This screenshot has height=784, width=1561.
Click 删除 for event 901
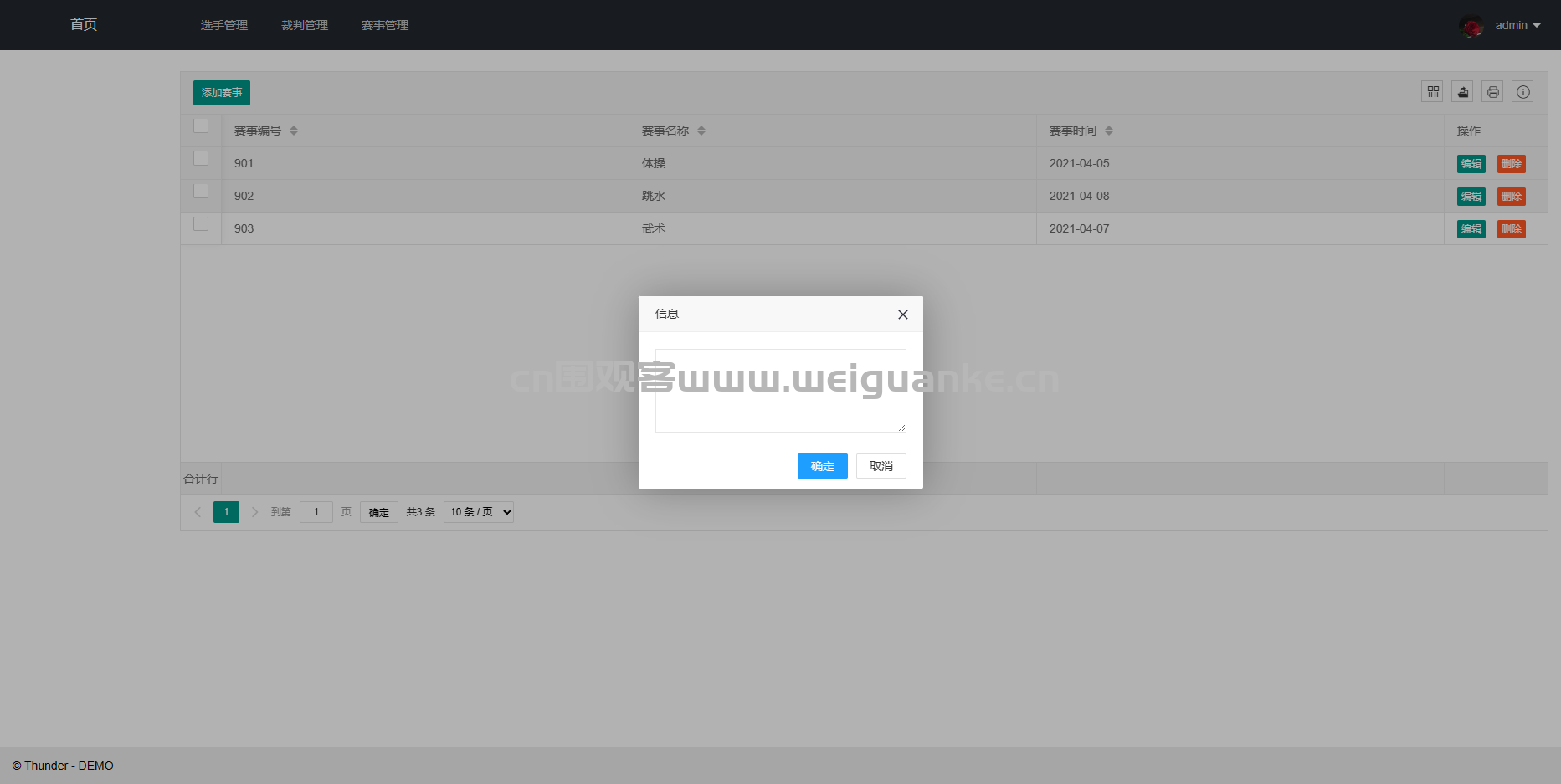point(1512,164)
